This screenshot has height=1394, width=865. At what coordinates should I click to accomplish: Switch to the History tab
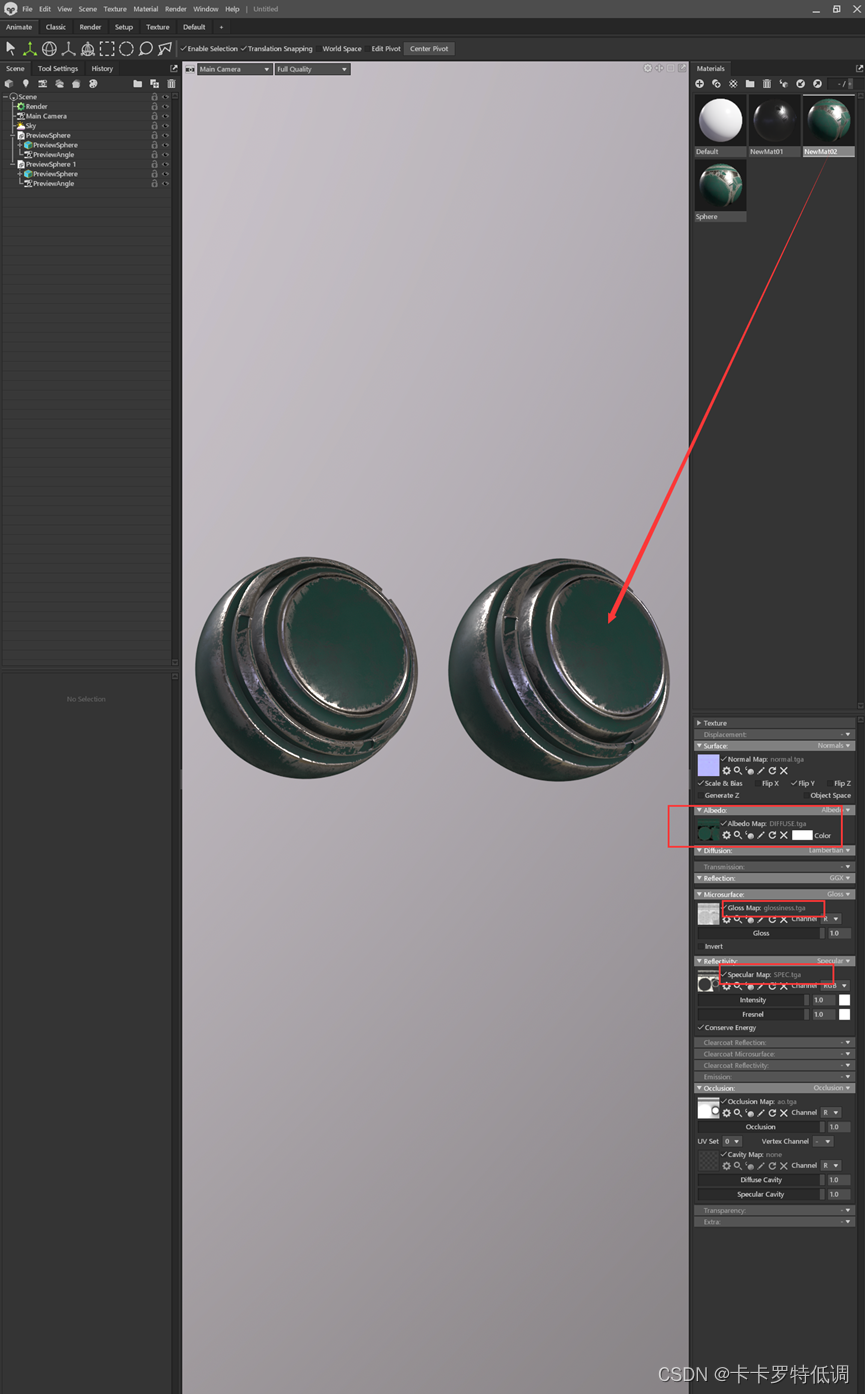[x=102, y=69]
